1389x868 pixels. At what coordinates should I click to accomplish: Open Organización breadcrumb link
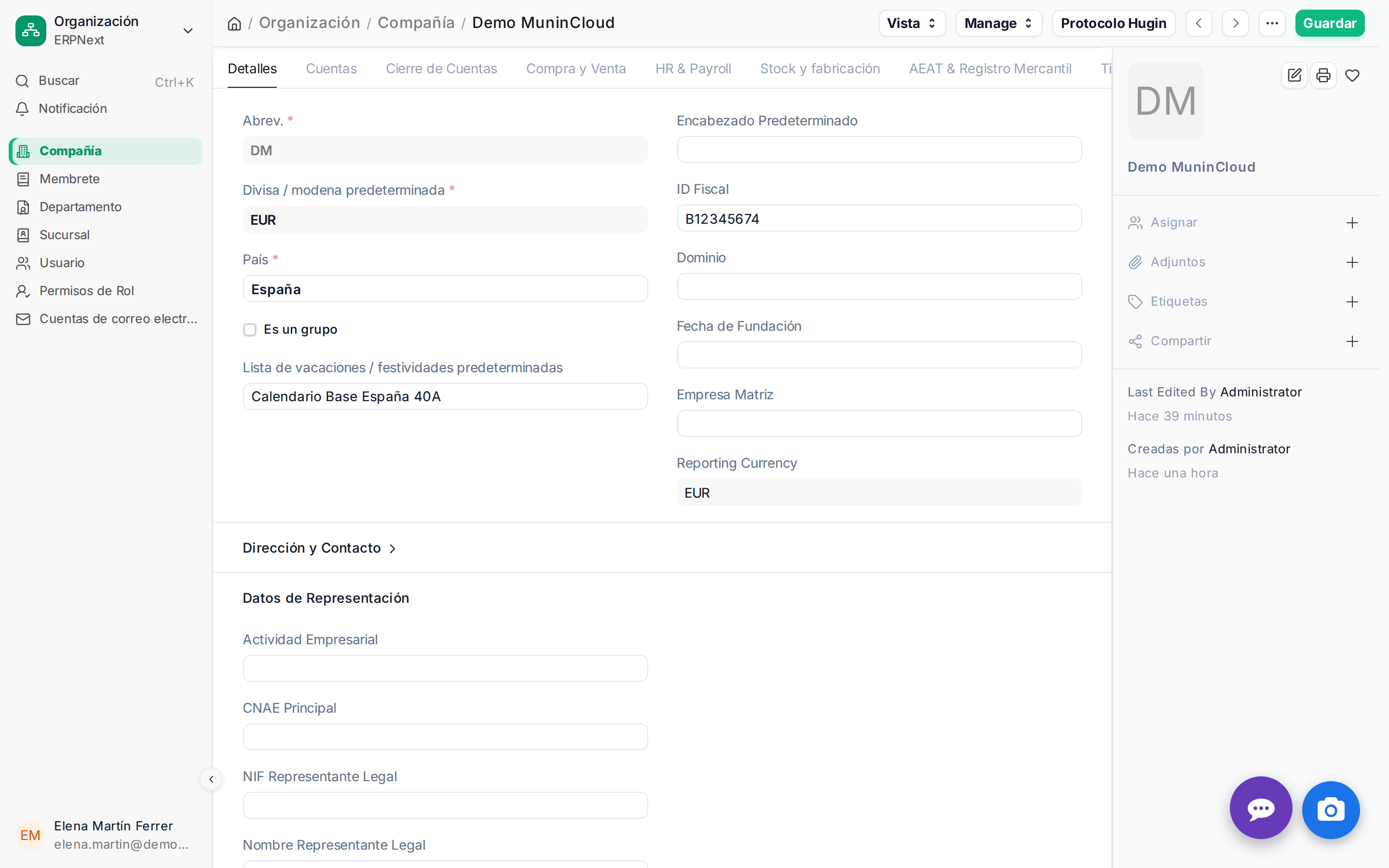pos(309,23)
